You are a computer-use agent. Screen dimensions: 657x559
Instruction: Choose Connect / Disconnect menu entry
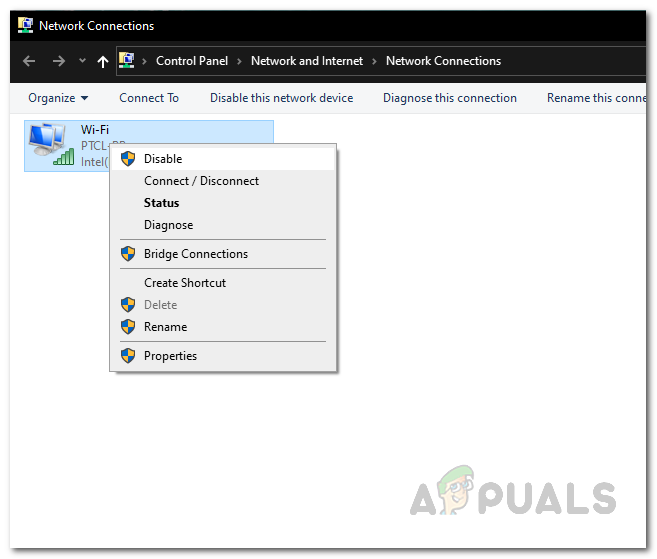[x=223, y=181]
